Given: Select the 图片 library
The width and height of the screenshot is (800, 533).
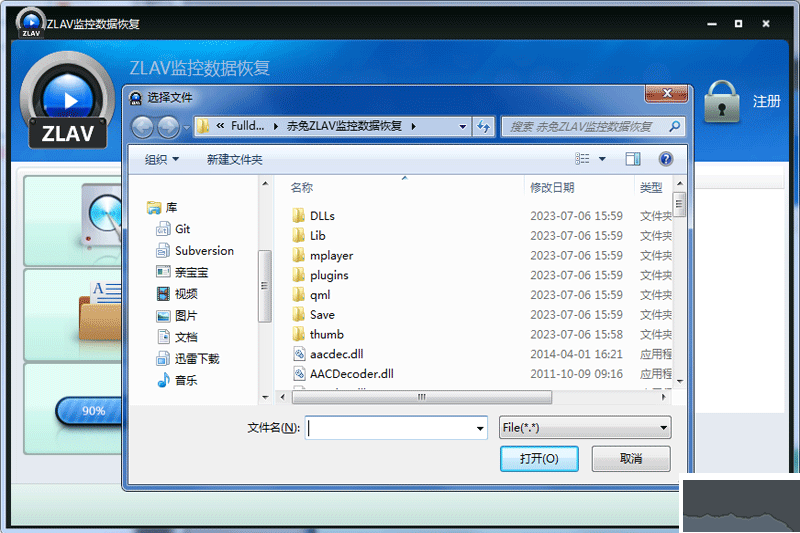Looking at the screenshot, I should (x=177, y=316).
